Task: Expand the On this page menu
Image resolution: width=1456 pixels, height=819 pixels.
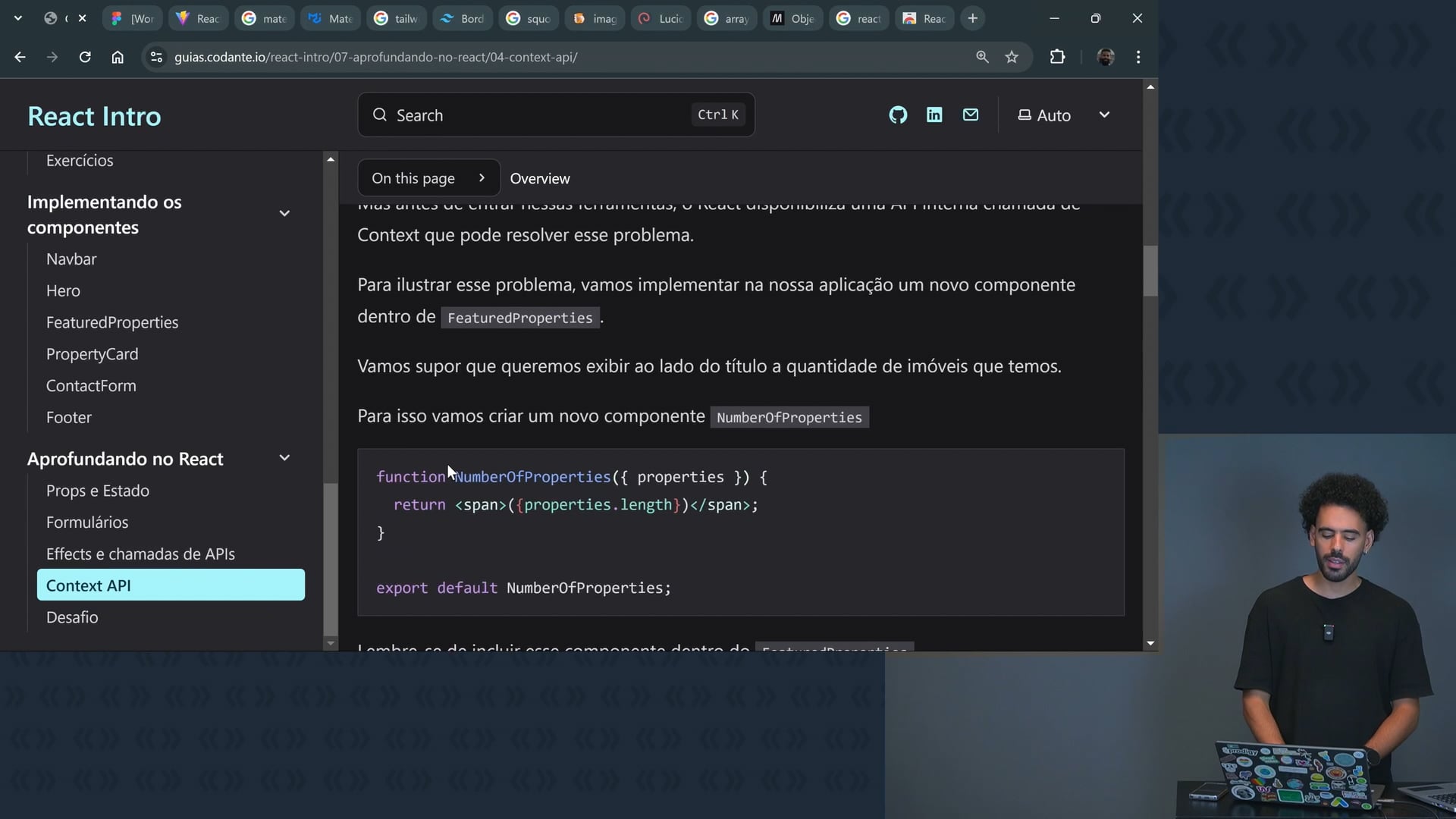Action: point(428,178)
